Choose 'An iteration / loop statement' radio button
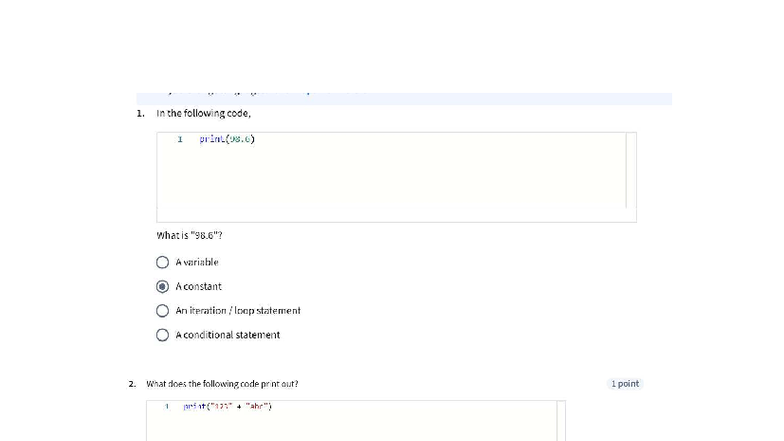This screenshot has width=784, height=441. [x=162, y=311]
